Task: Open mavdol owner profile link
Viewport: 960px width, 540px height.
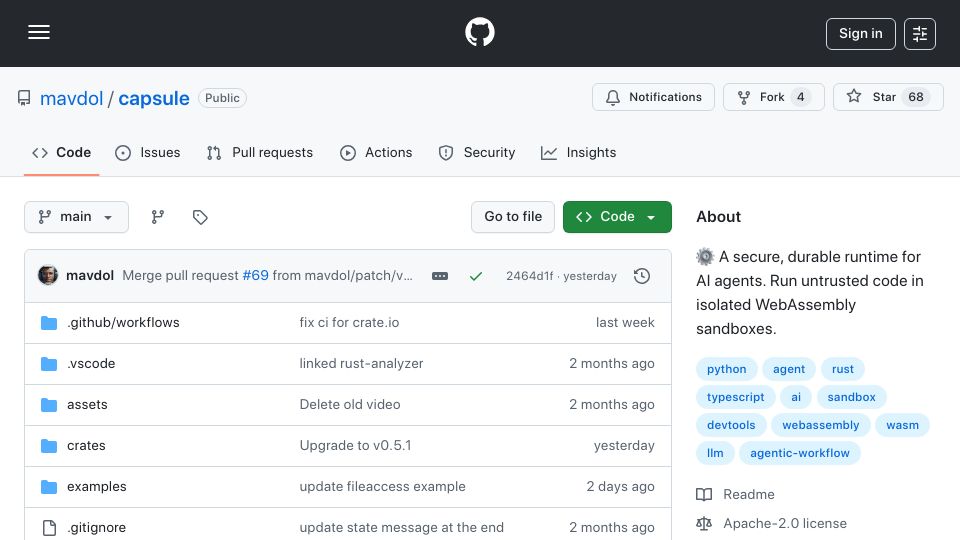Action: (x=72, y=98)
